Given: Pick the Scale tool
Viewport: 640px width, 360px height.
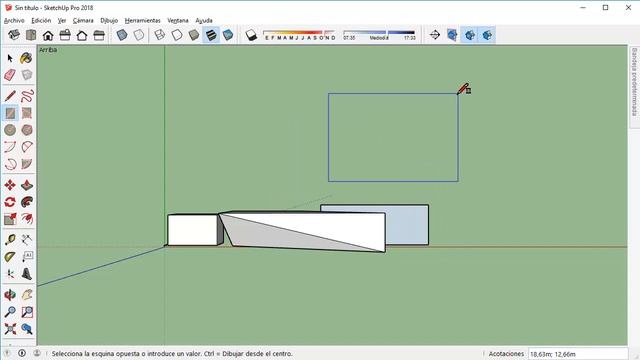Looking at the screenshot, I should (10, 219).
